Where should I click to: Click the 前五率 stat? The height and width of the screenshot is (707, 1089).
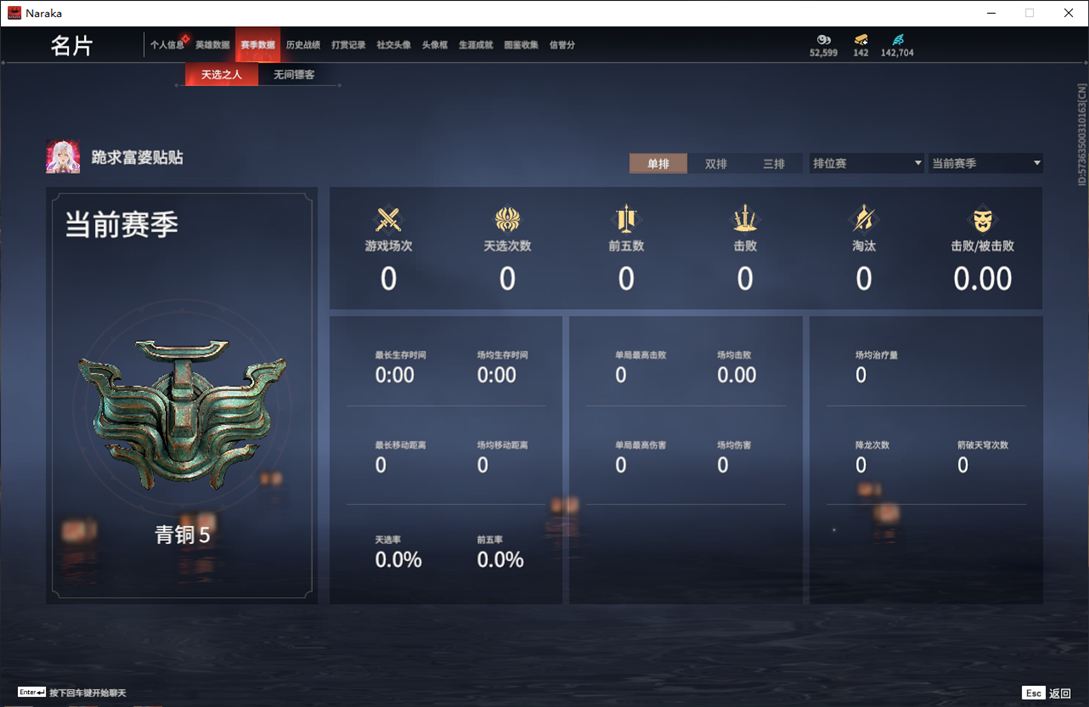click(x=500, y=552)
